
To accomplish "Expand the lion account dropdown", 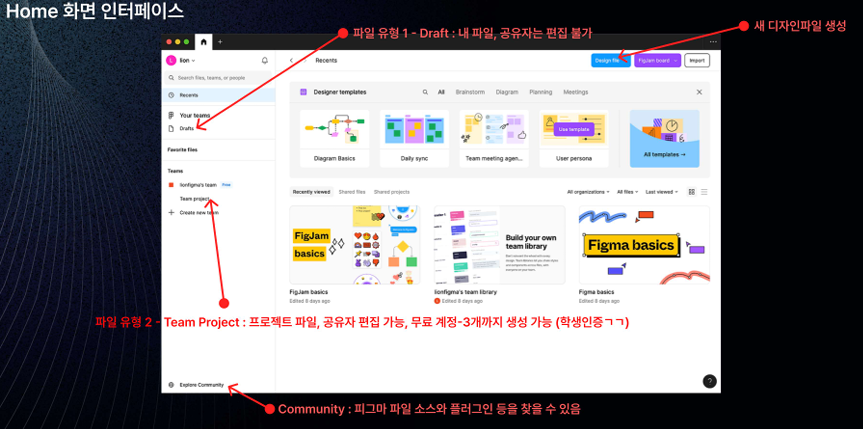I will coord(194,61).
